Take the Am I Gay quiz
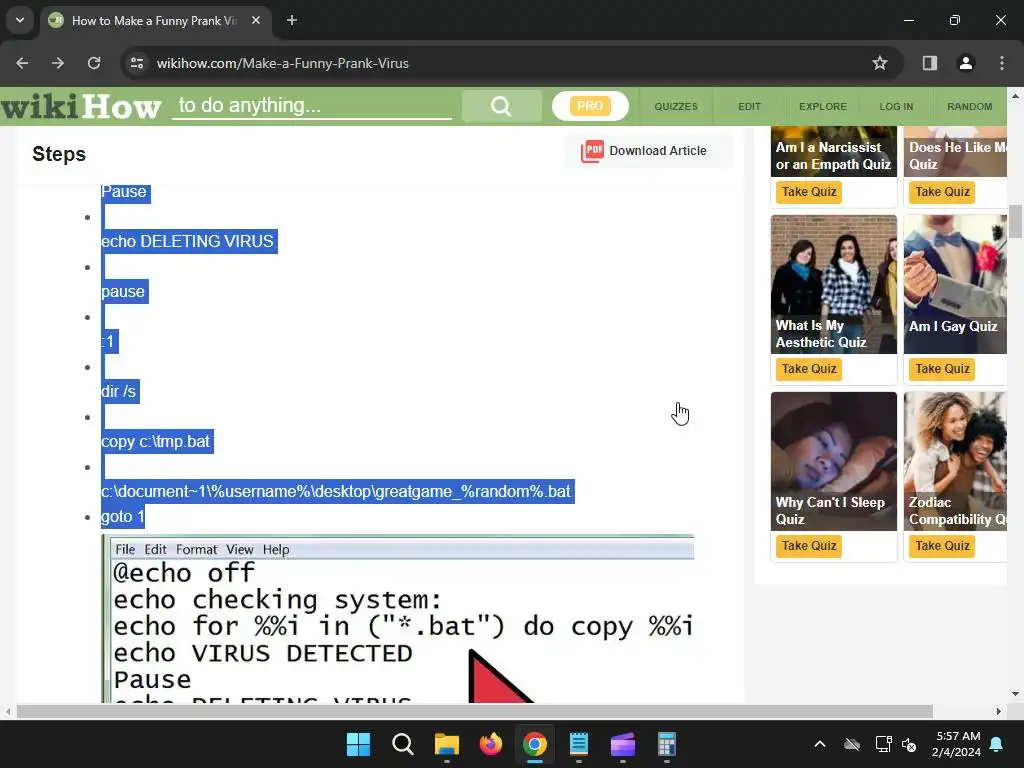Viewport: 1024px width, 768px height. [942, 369]
